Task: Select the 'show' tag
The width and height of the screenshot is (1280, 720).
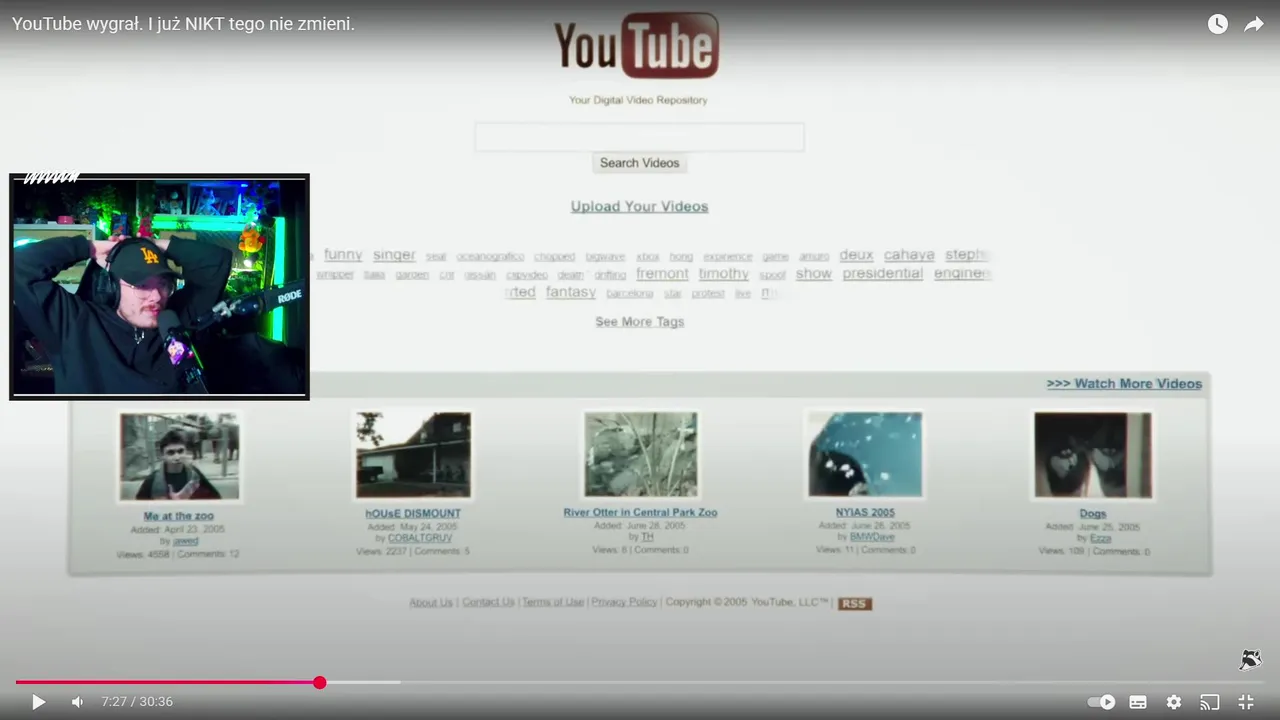Action: (x=814, y=274)
